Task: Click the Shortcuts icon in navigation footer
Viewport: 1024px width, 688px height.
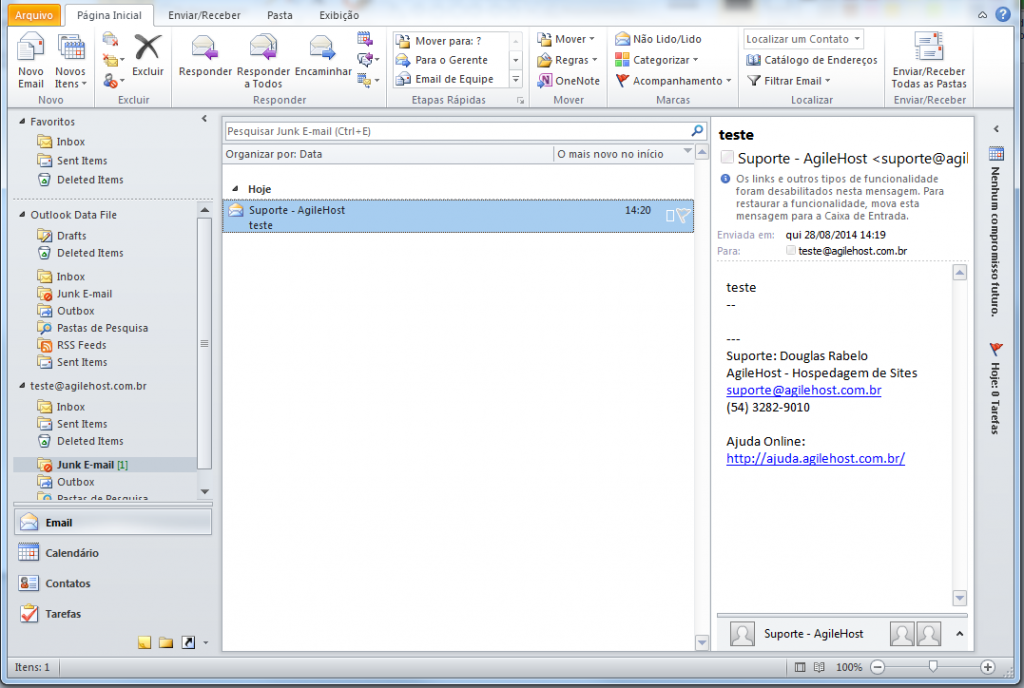Action: 188,642
